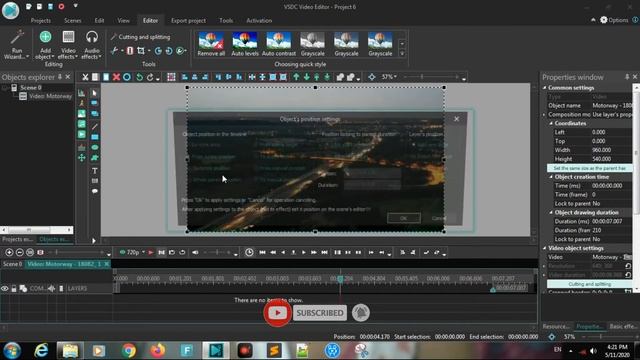
Task: Pin the Properties window panel
Action: tap(627, 77)
